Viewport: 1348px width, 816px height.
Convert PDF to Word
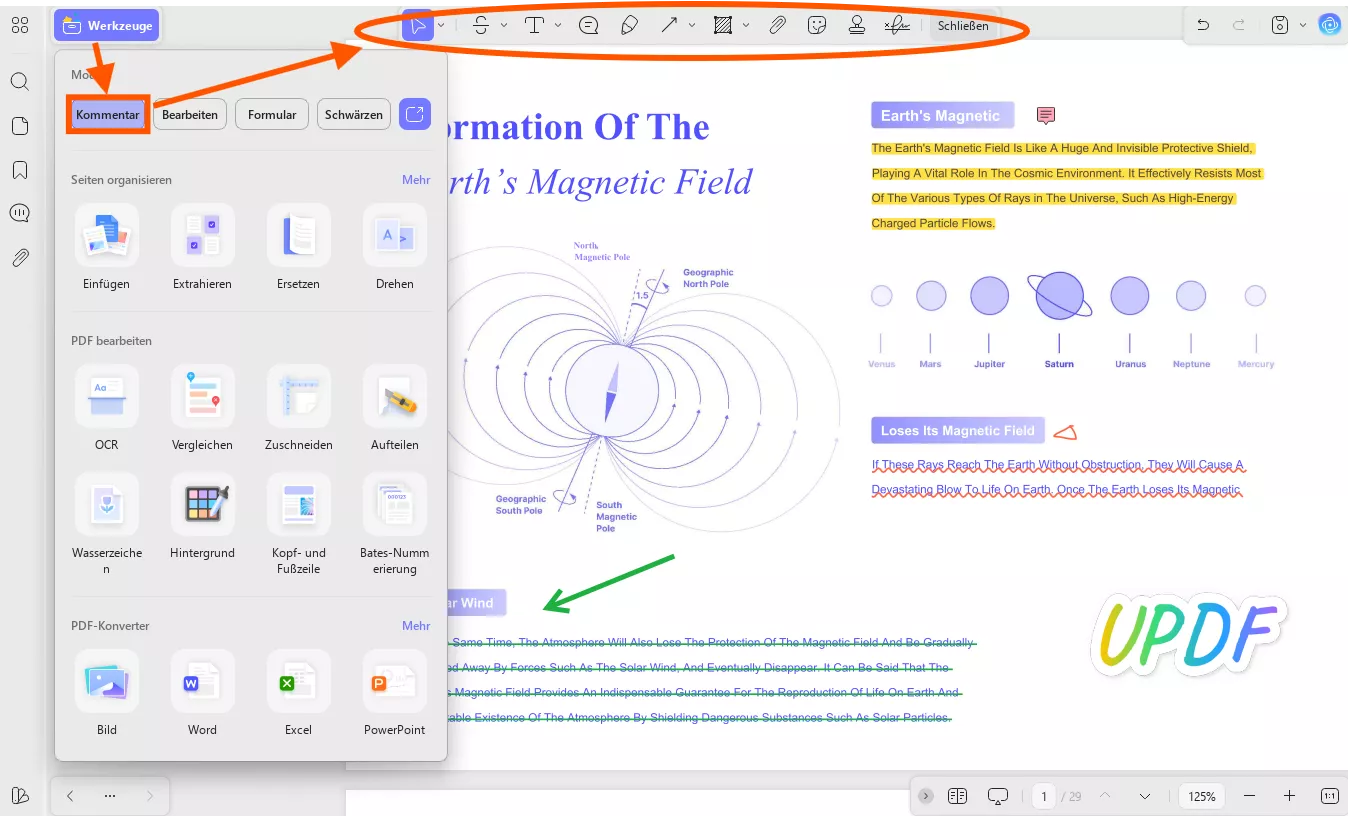pos(202,693)
